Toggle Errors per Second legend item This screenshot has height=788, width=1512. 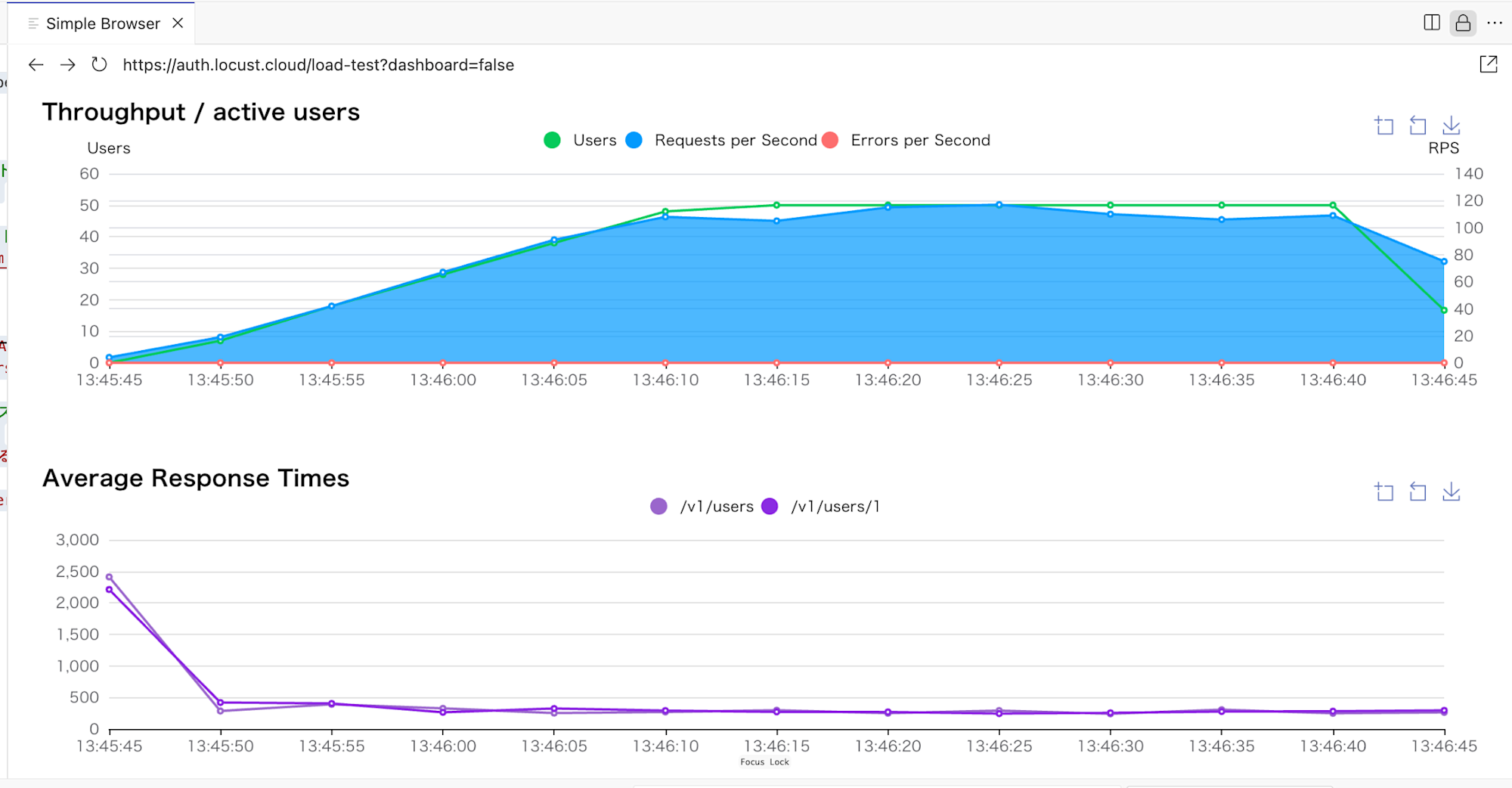tap(906, 141)
